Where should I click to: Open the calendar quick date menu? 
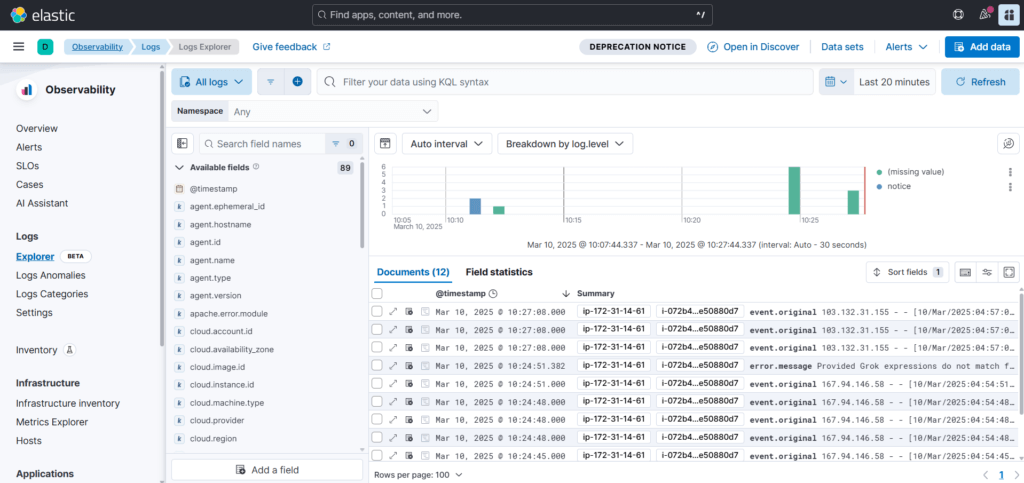coord(835,82)
